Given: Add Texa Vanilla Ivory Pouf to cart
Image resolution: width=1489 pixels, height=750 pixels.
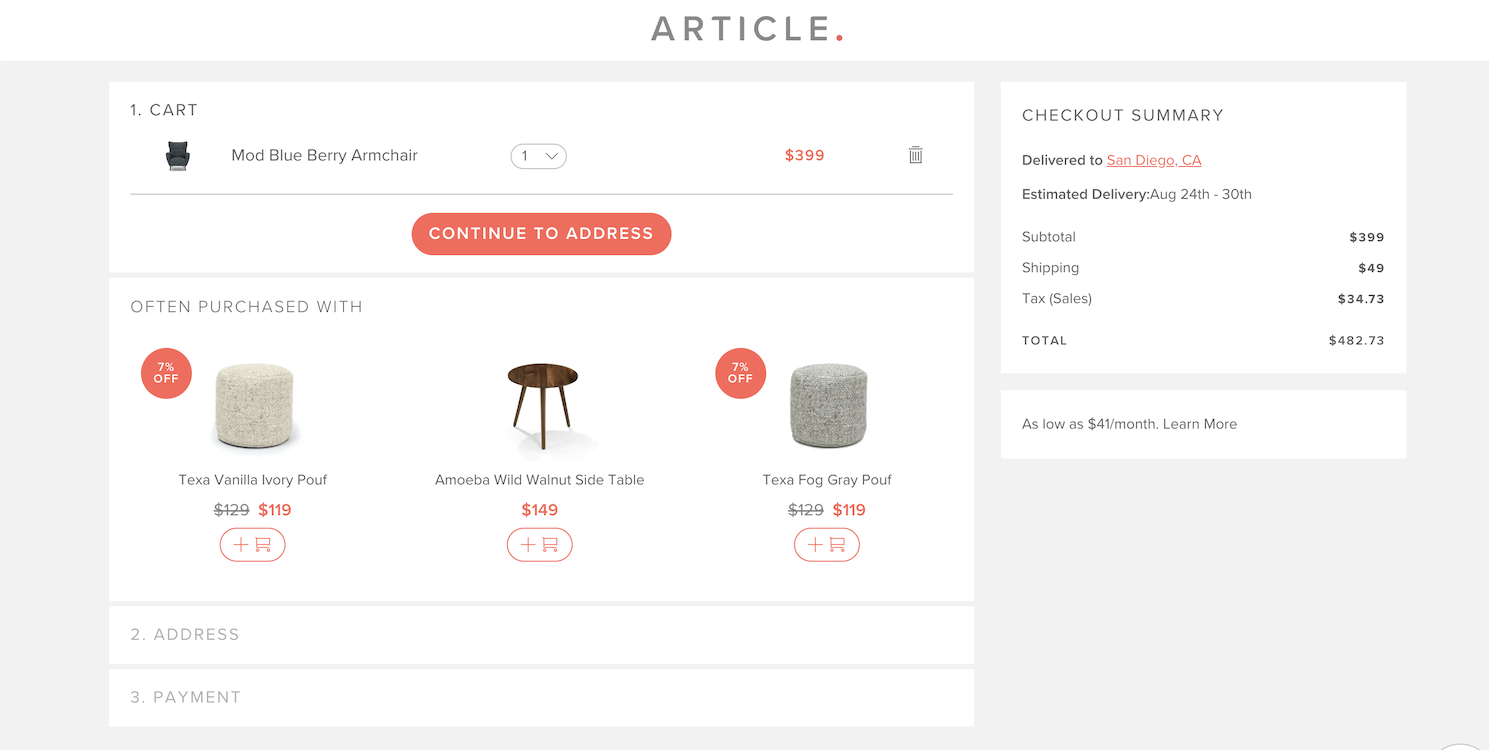Looking at the screenshot, I should pyautogui.click(x=253, y=545).
